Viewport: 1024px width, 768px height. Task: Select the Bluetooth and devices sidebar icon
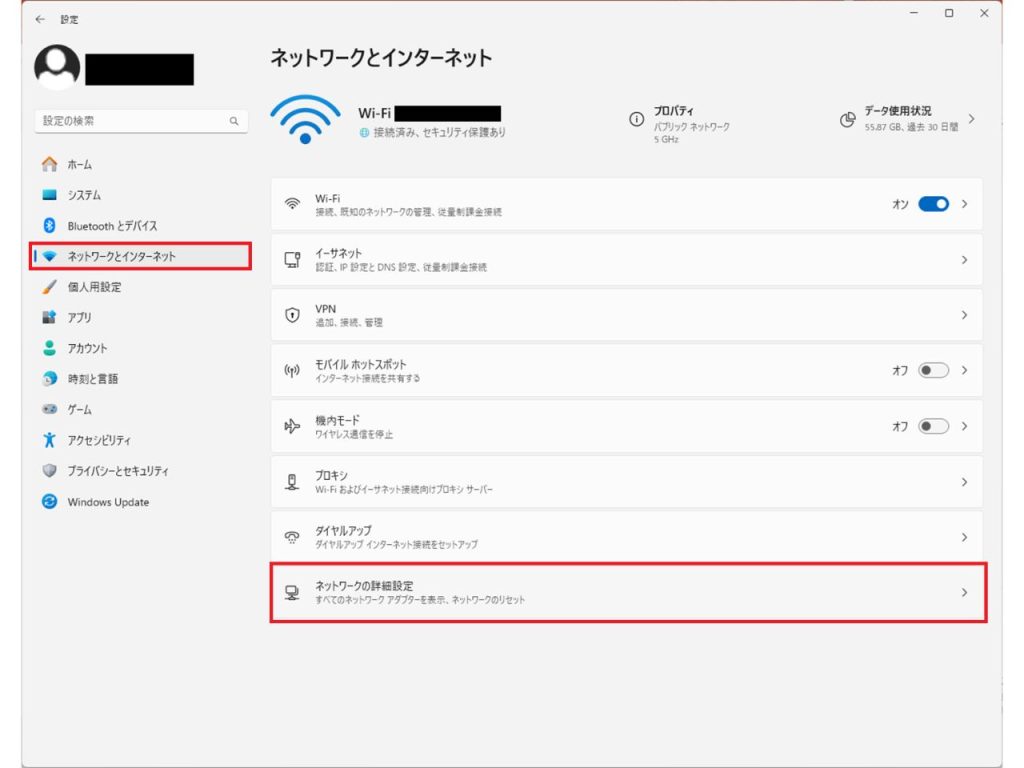click(x=49, y=226)
